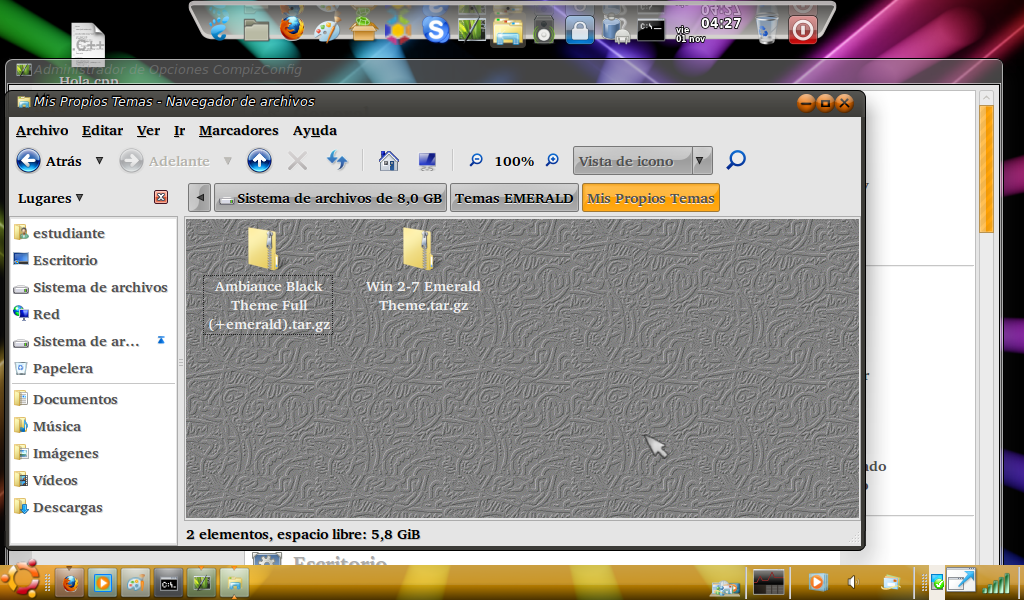Image resolution: width=1024 pixels, height=600 pixels.
Task: Switch to Firefox in bottom taskbar
Action: coord(70,582)
